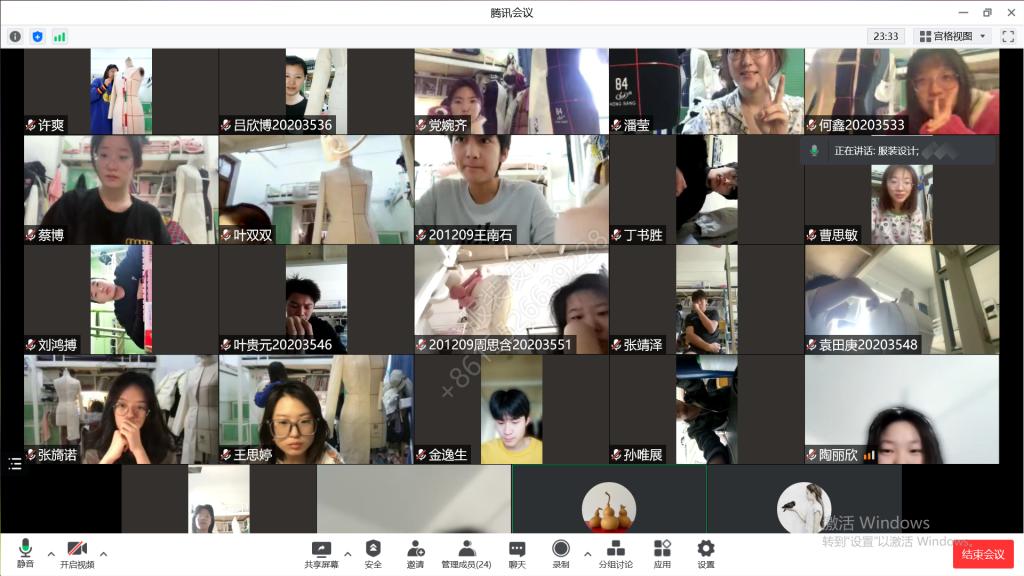1024x576 pixels.
Task: Open 分组讨论 breakout rooms
Action: coord(615,553)
